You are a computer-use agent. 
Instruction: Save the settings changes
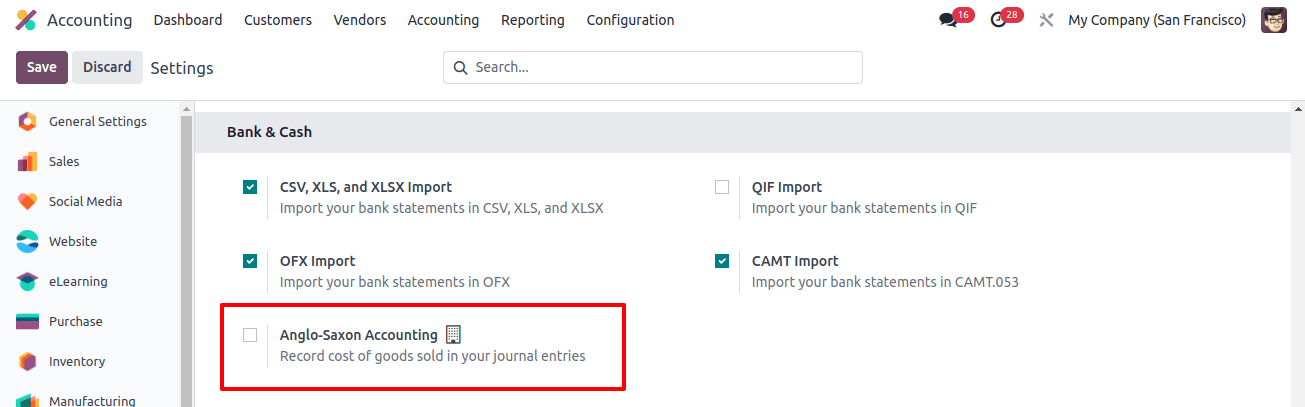point(42,67)
